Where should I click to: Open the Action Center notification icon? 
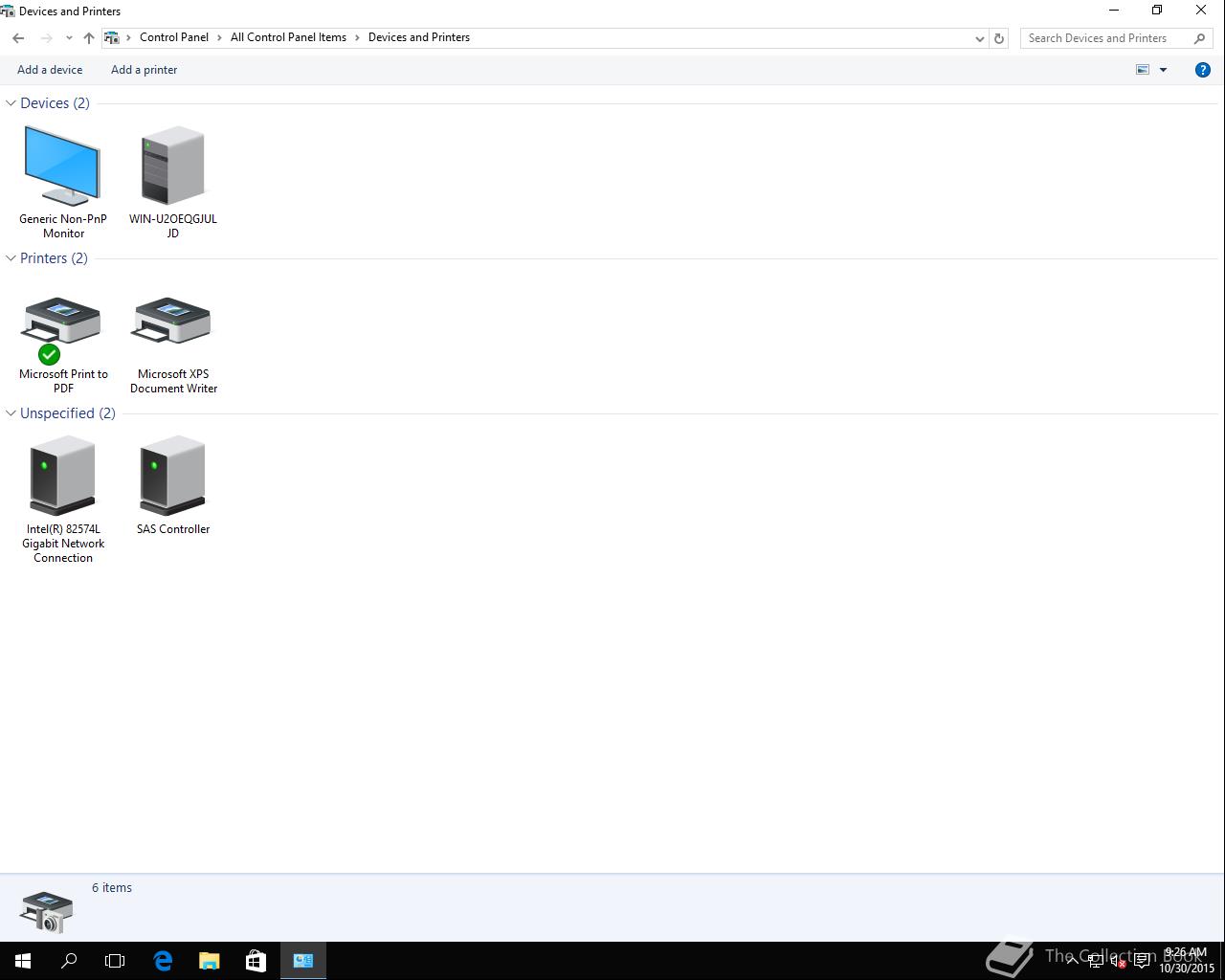1142,961
